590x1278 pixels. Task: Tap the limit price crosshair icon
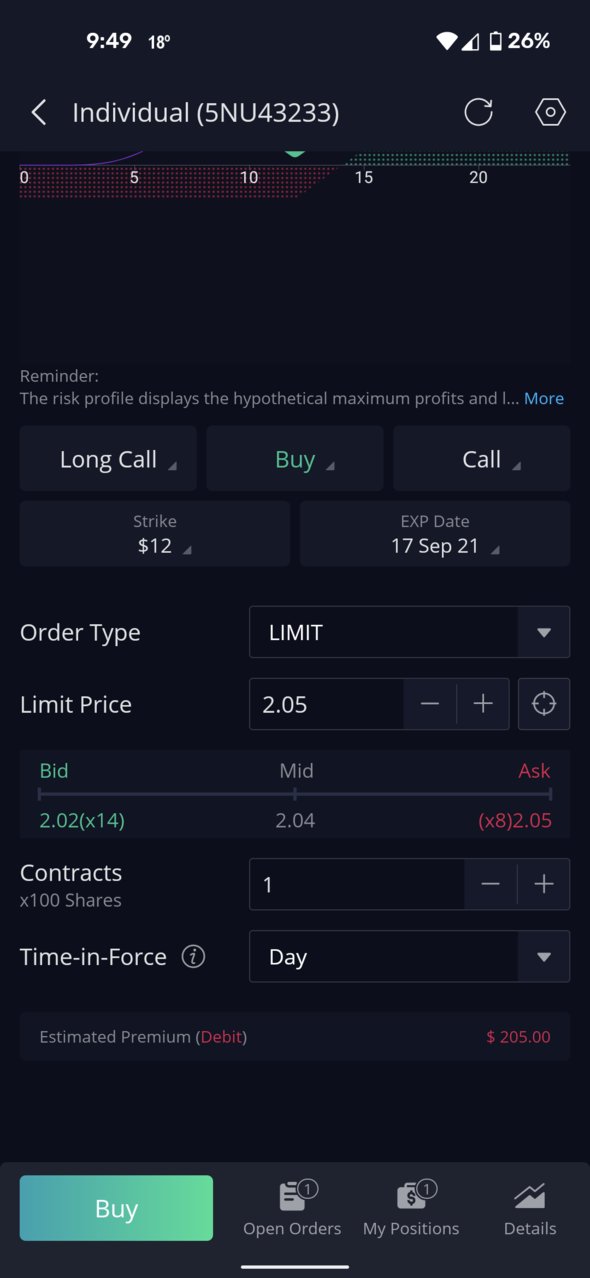[543, 704]
